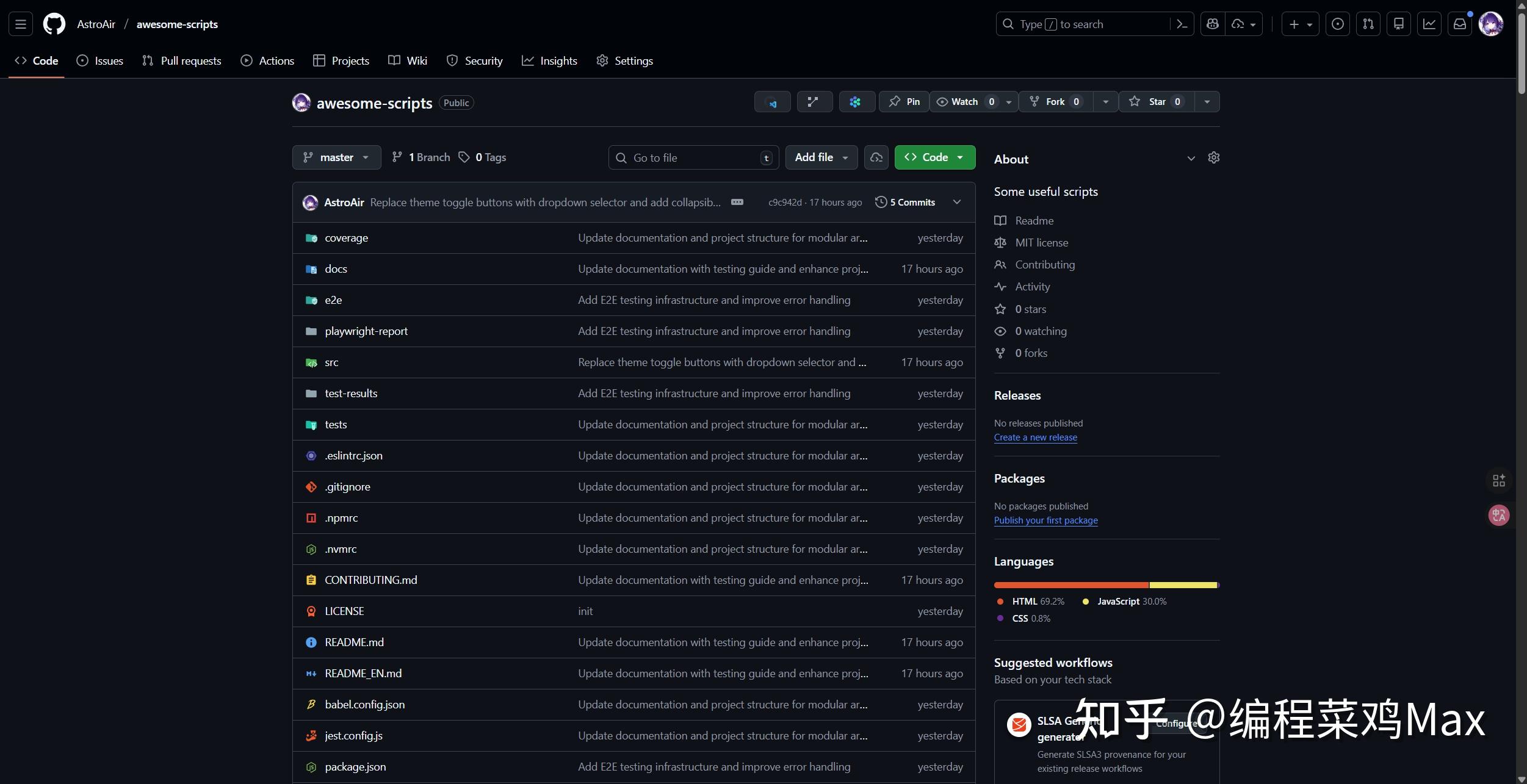Click the commit history clock icon near 5 Commits
The height and width of the screenshot is (784, 1527).
pos(879,202)
